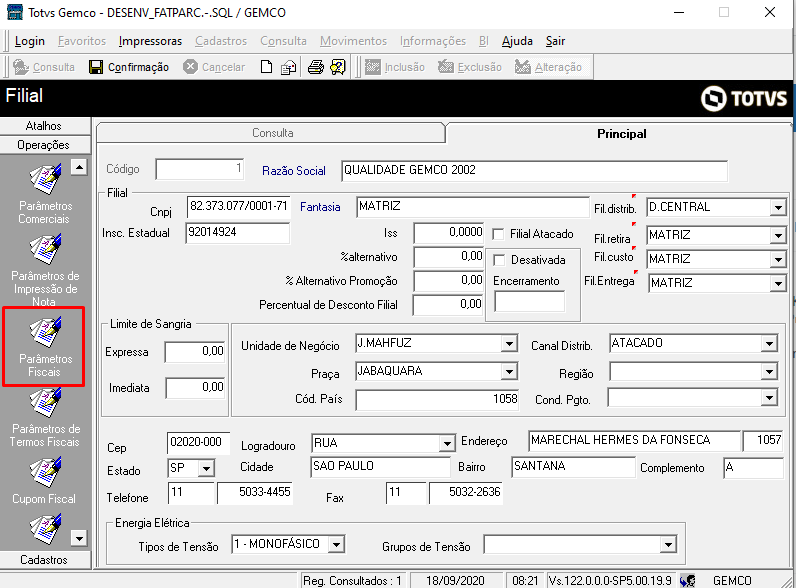Screen dimensions: 796x588
Task: Expand Região dropdown
Action: [x=769, y=372]
